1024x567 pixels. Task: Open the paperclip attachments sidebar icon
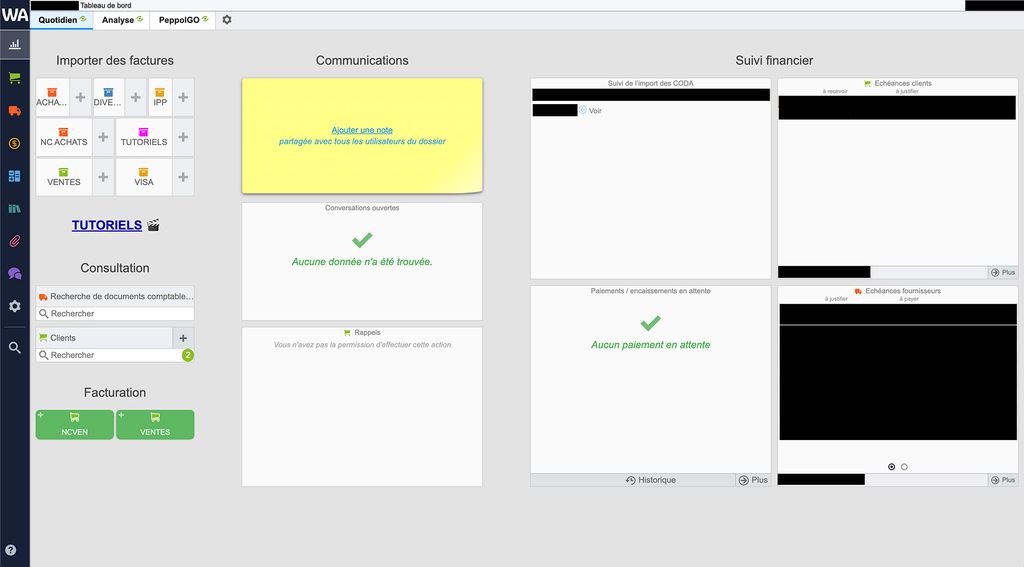(x=14, y=241)
